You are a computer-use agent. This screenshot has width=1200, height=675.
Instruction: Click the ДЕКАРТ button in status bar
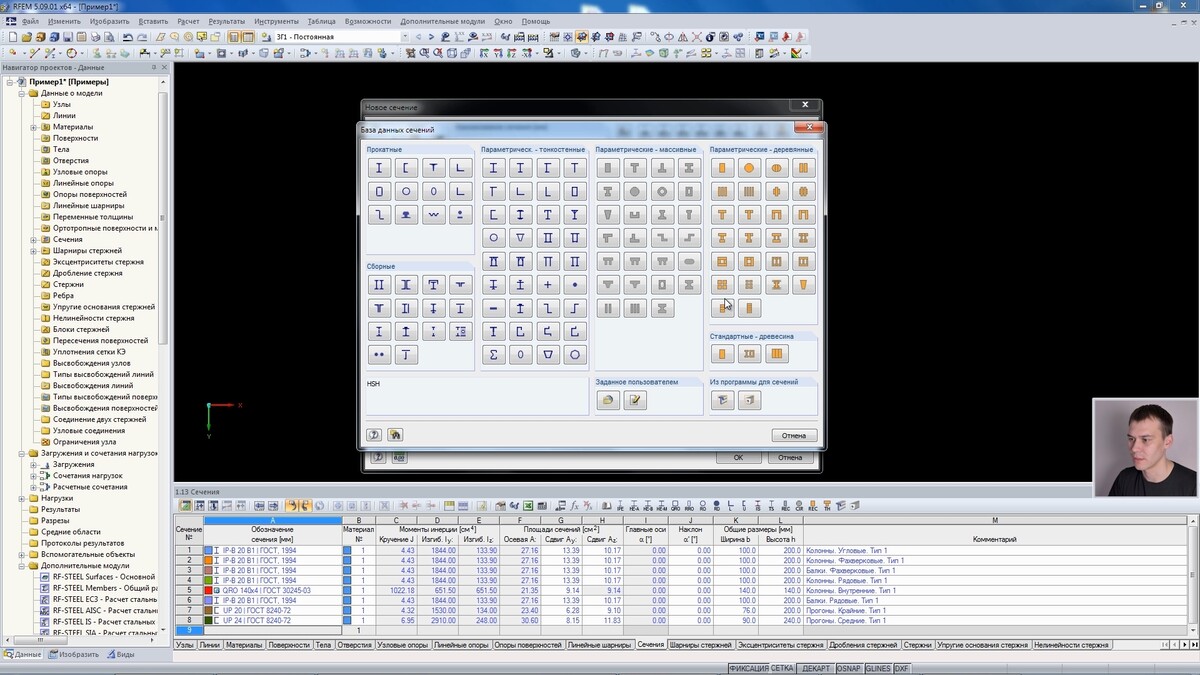coord(816,668)
